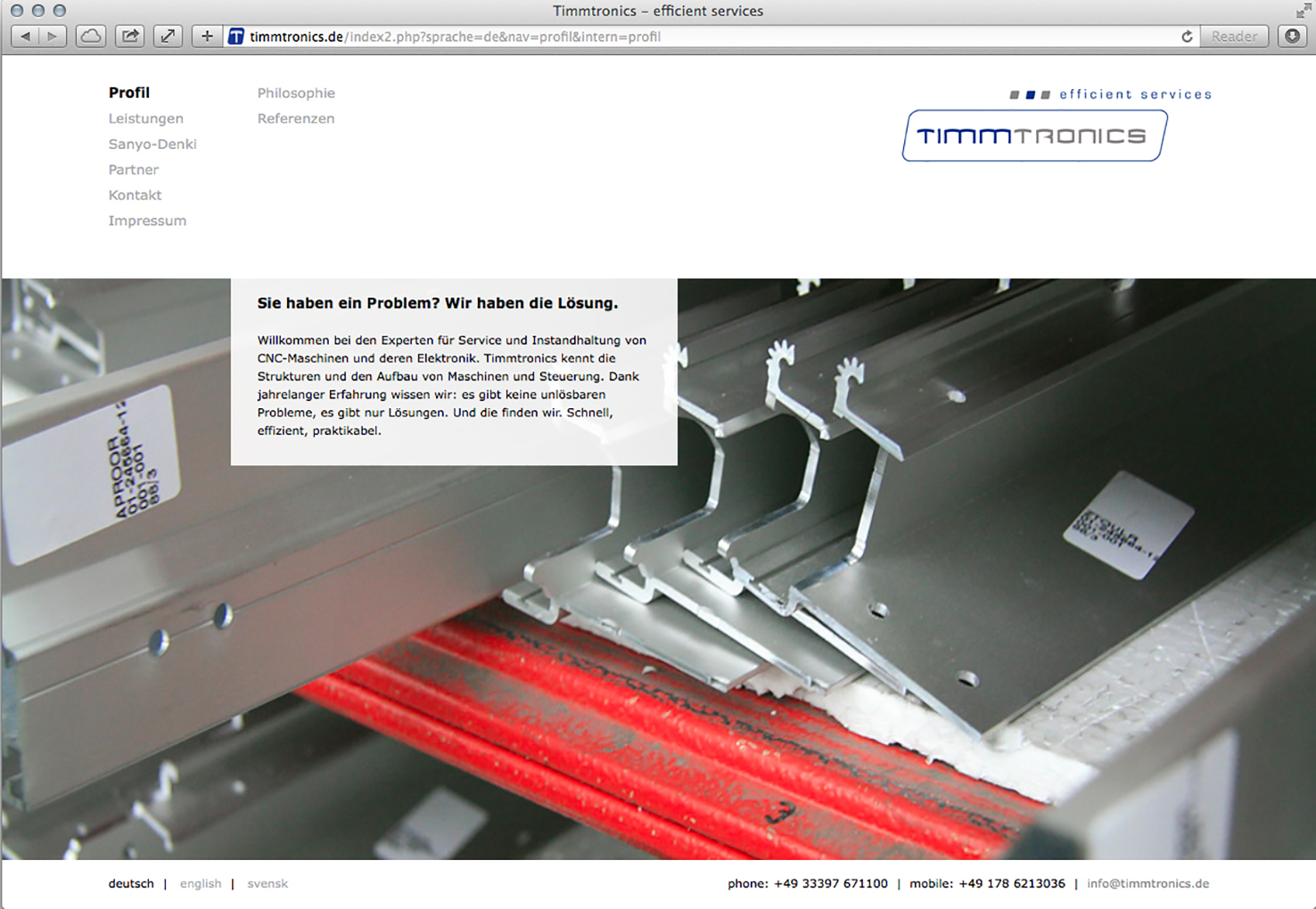Click the diagonal arrow toolbar button
The width and height of the screenshot is (1316, 909).
coord(168,37)
